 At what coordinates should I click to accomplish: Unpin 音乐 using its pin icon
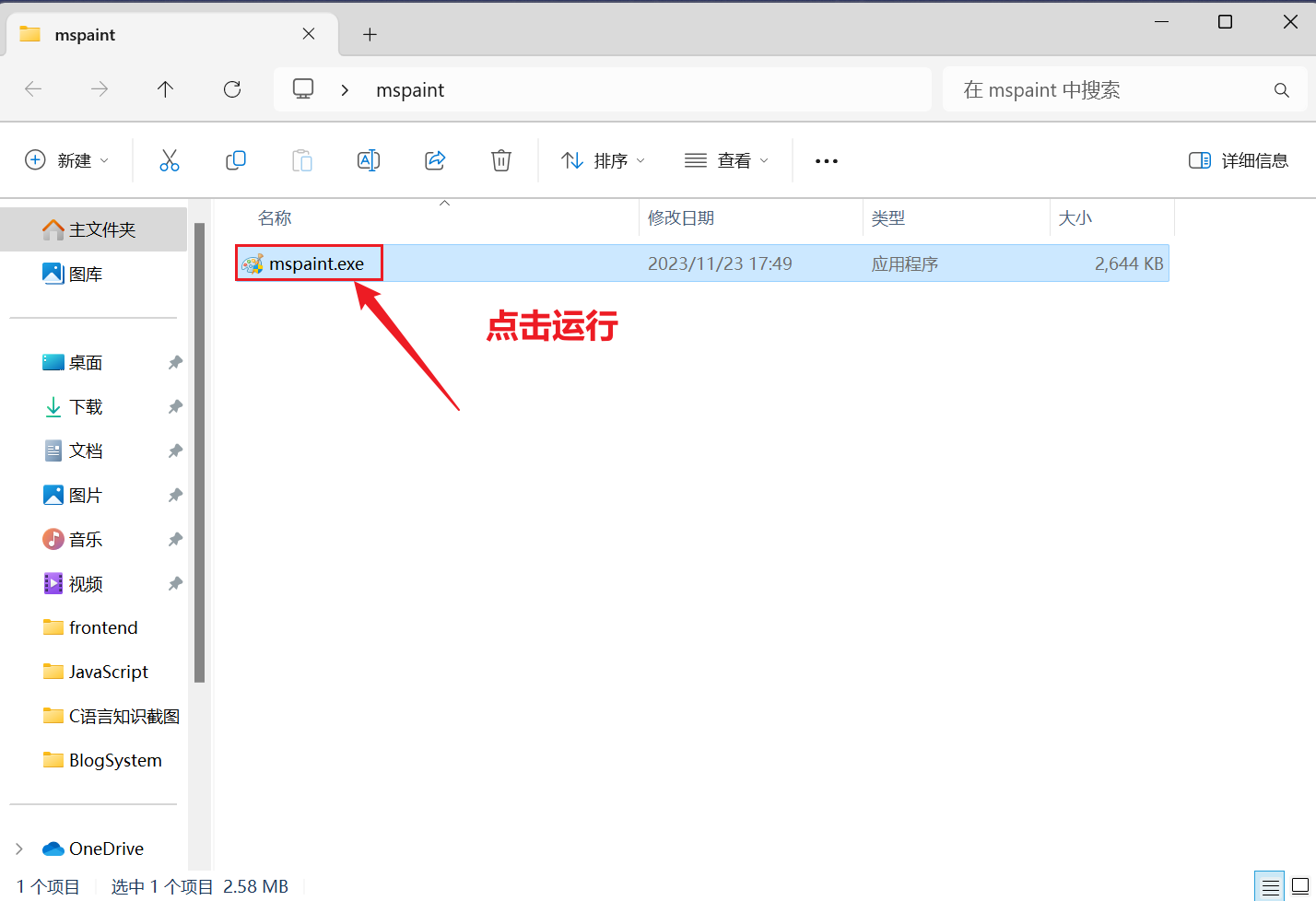175,540
